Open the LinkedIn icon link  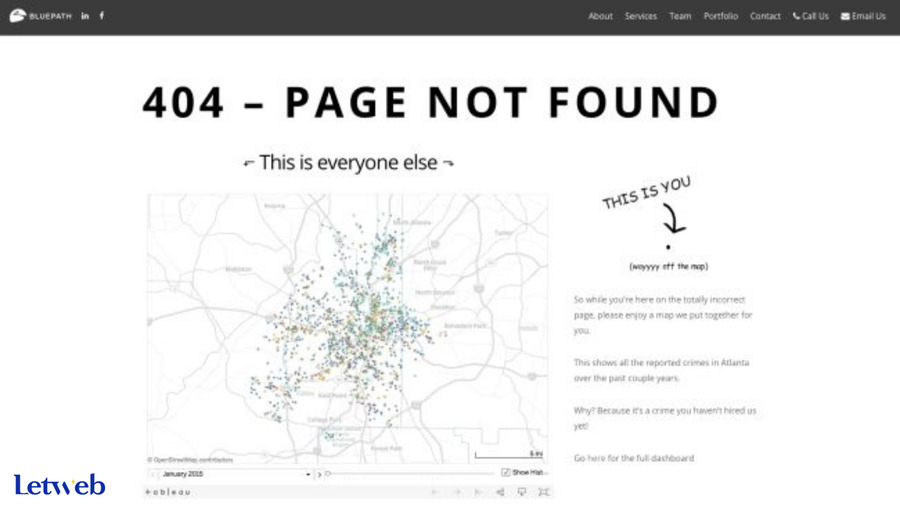tap(85, 16)
